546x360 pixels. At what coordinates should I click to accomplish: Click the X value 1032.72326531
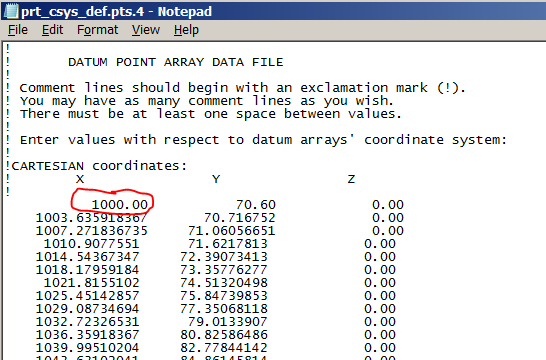click(x=87, y=322)
